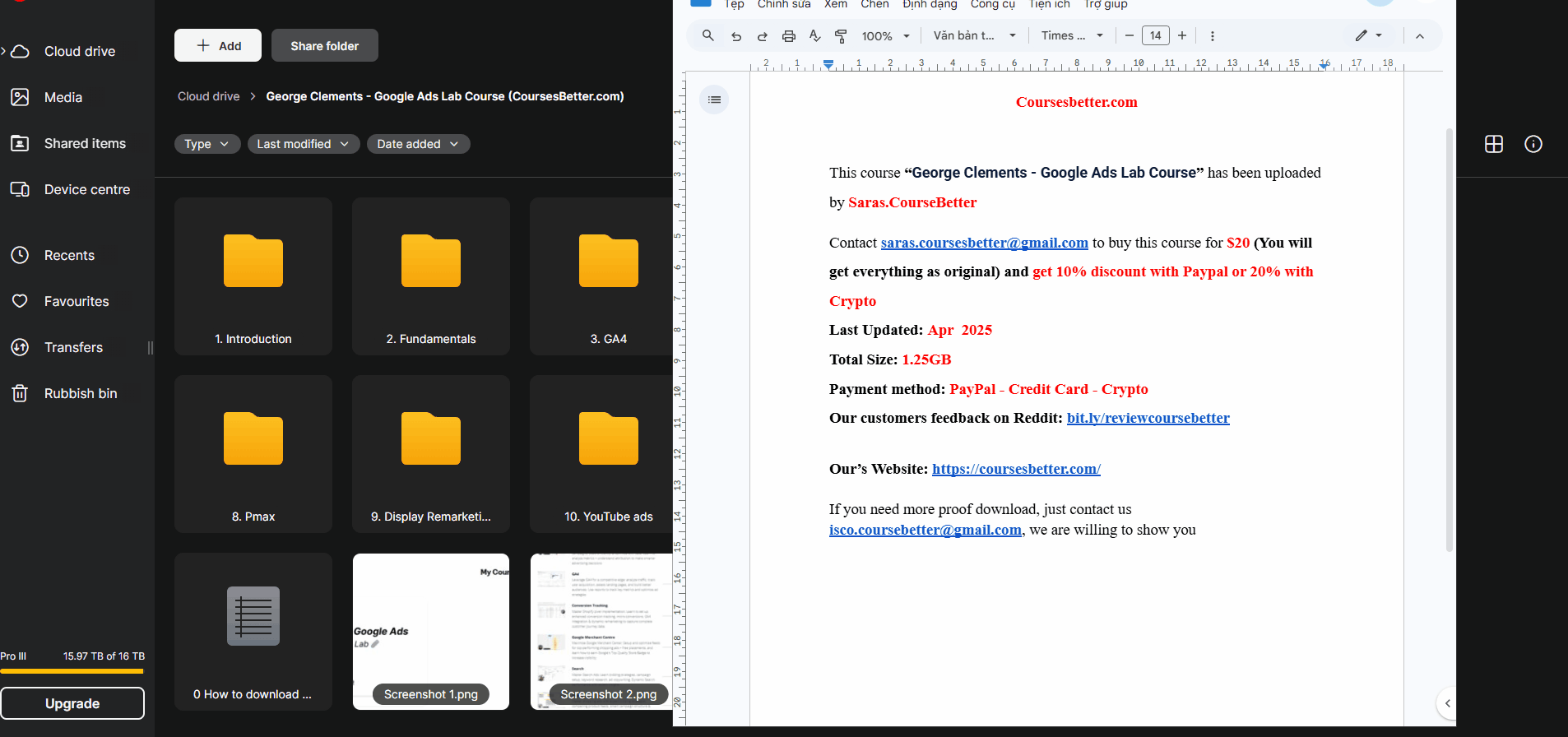Open the 1. Introduction folder
The height and width of the screenshot is (737, 1568).
253,276
